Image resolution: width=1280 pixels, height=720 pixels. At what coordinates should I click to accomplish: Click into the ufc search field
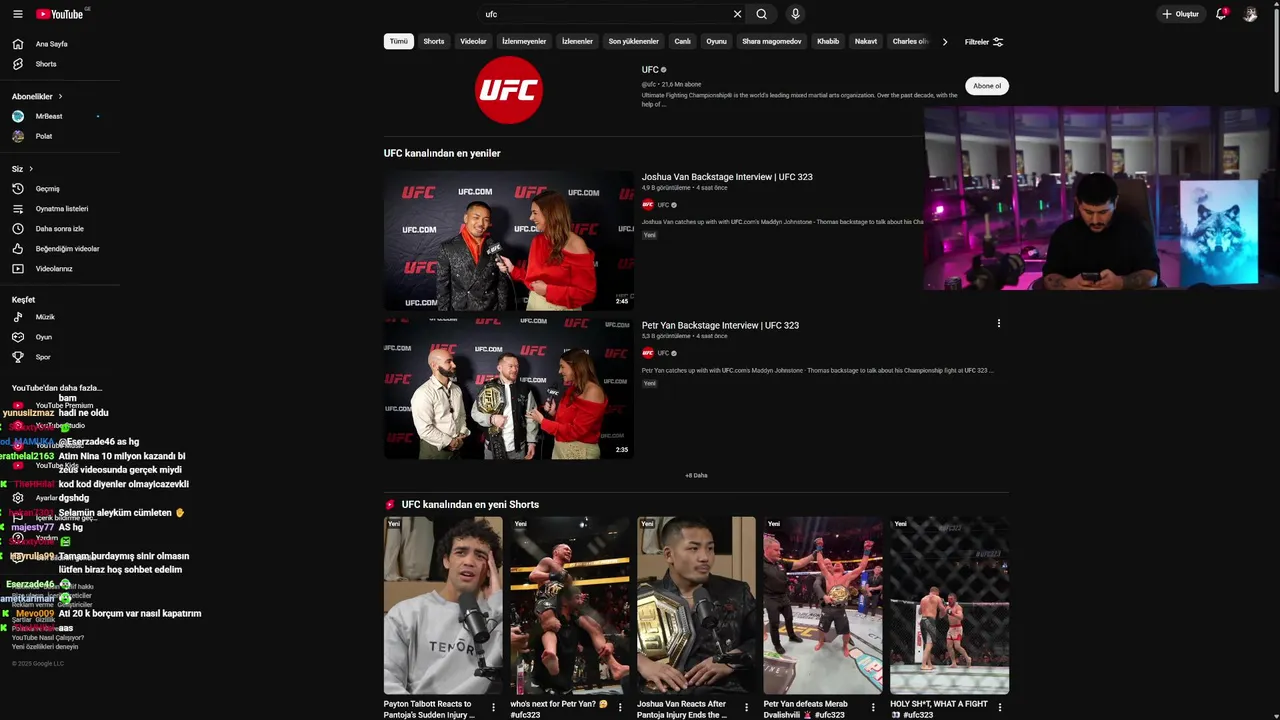tap(605, 14)
